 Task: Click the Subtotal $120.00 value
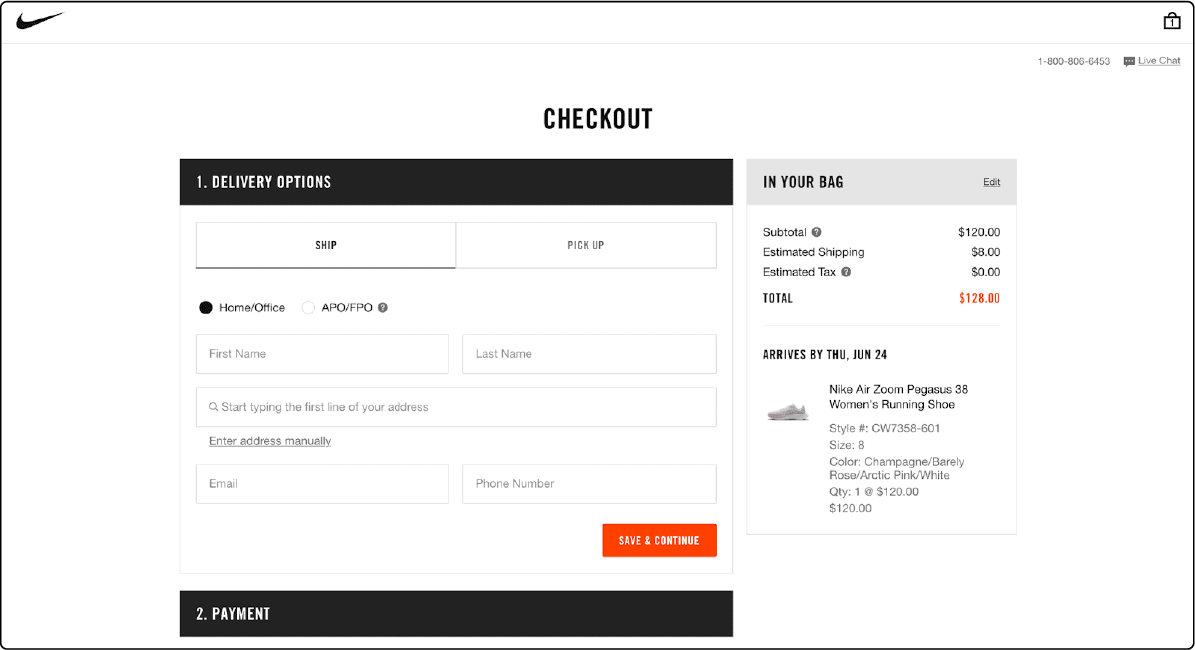point(979,232)
